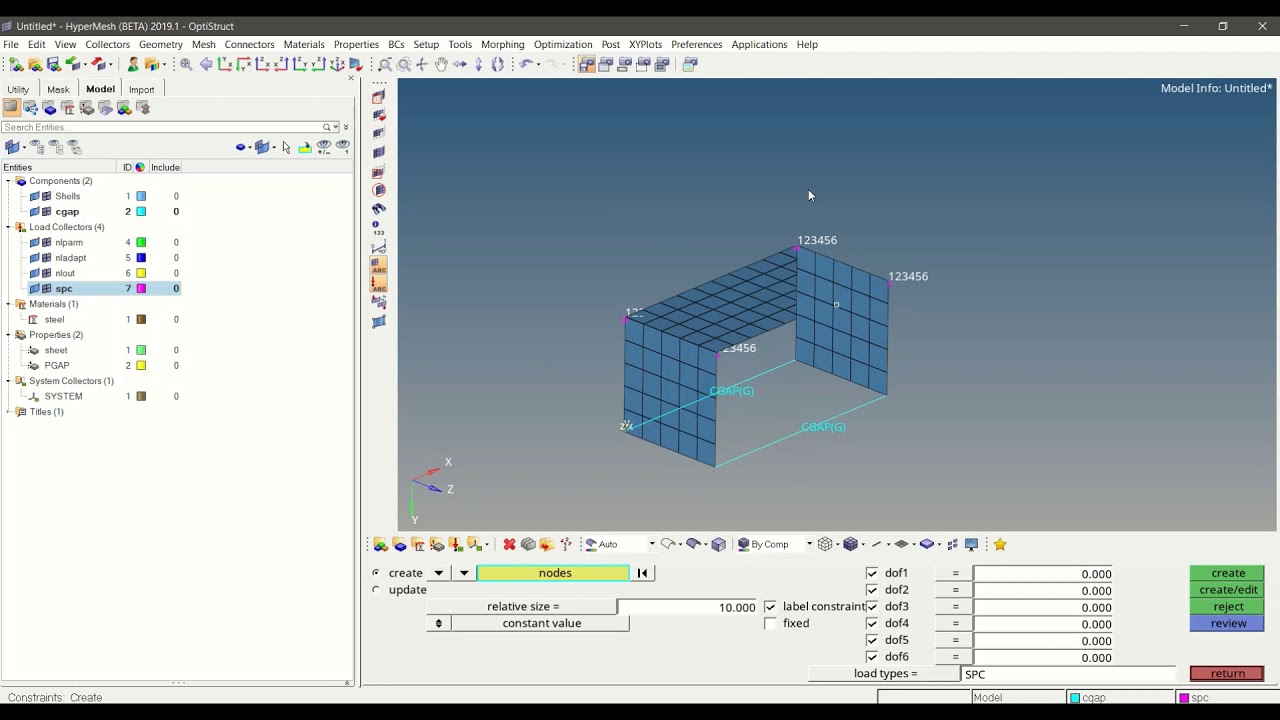This screenshot has height=720, width=1280.
Task: Click the save model disk icon
Action: (x=54, y=64)
